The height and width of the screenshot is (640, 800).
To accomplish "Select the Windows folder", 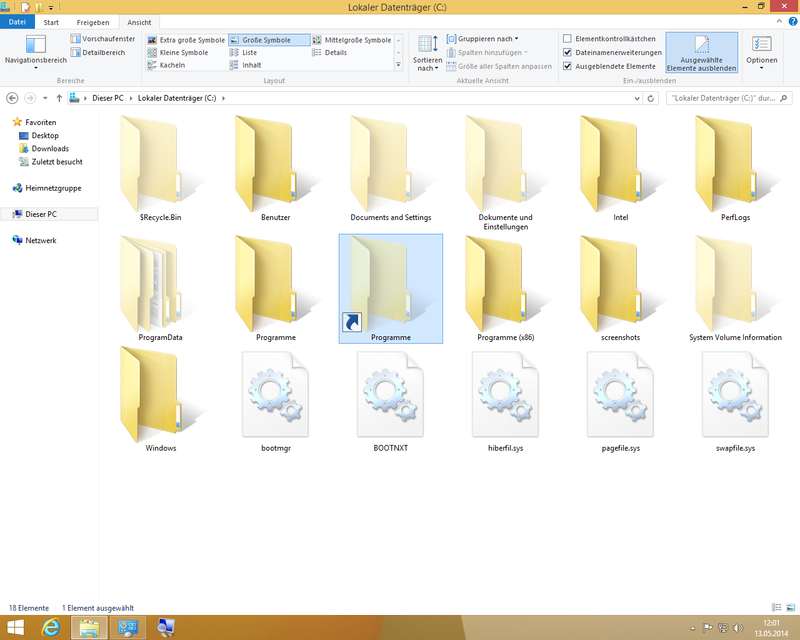I will [x=160, y=399].
